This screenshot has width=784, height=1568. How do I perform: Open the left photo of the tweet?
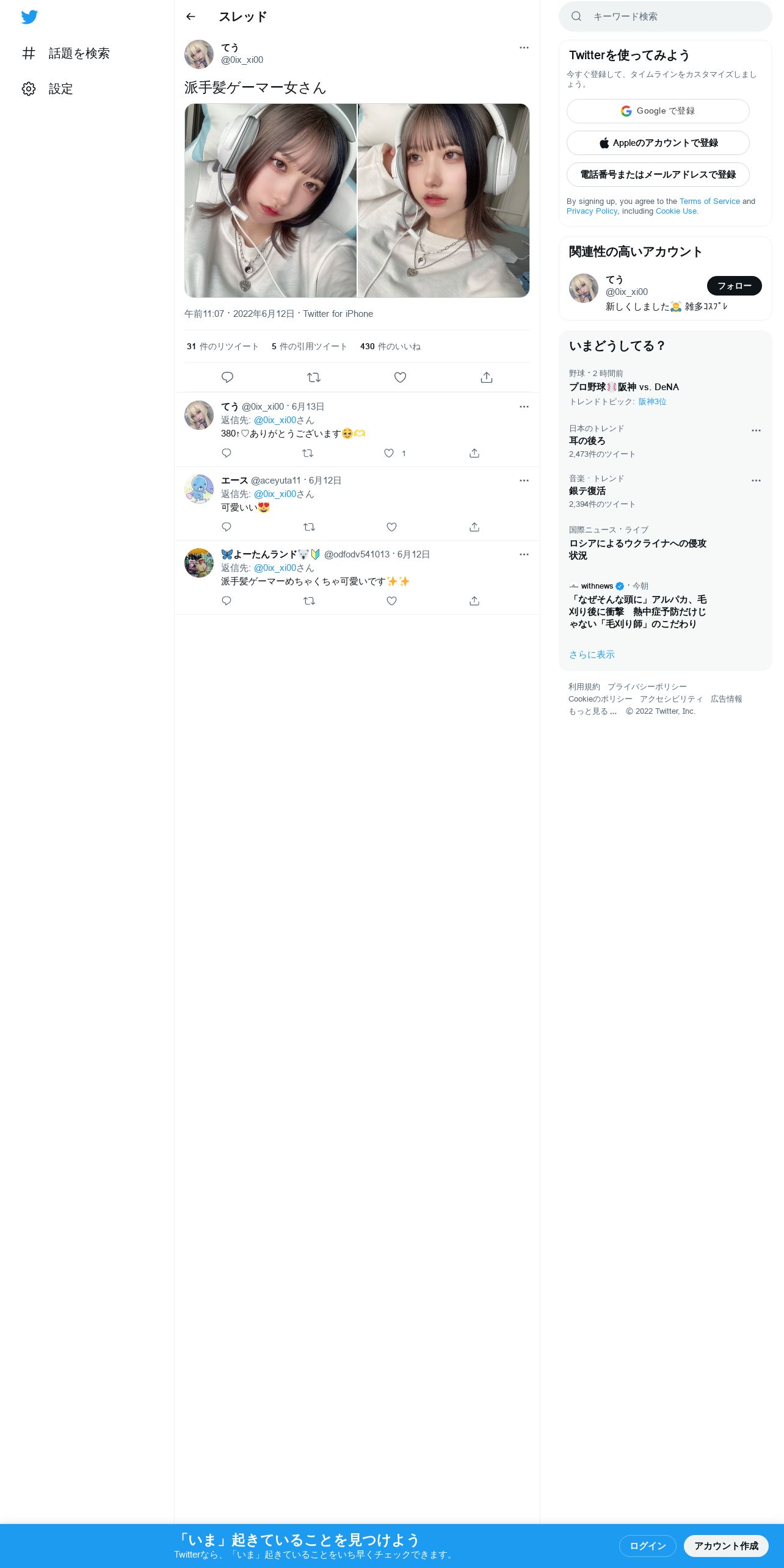(x=270, y=200)
